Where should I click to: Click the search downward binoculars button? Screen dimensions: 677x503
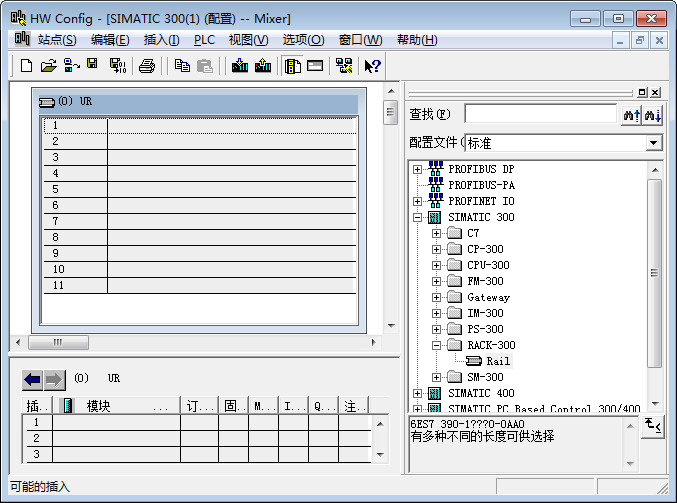click(653, 115)
